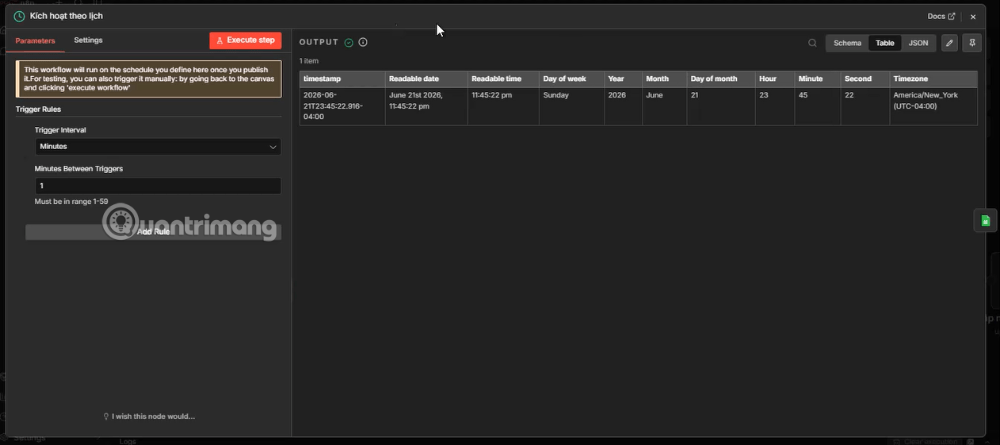The image size is (1000, 445).
Task: Click the Day of week column header
Action: click(x=571, y=79)
